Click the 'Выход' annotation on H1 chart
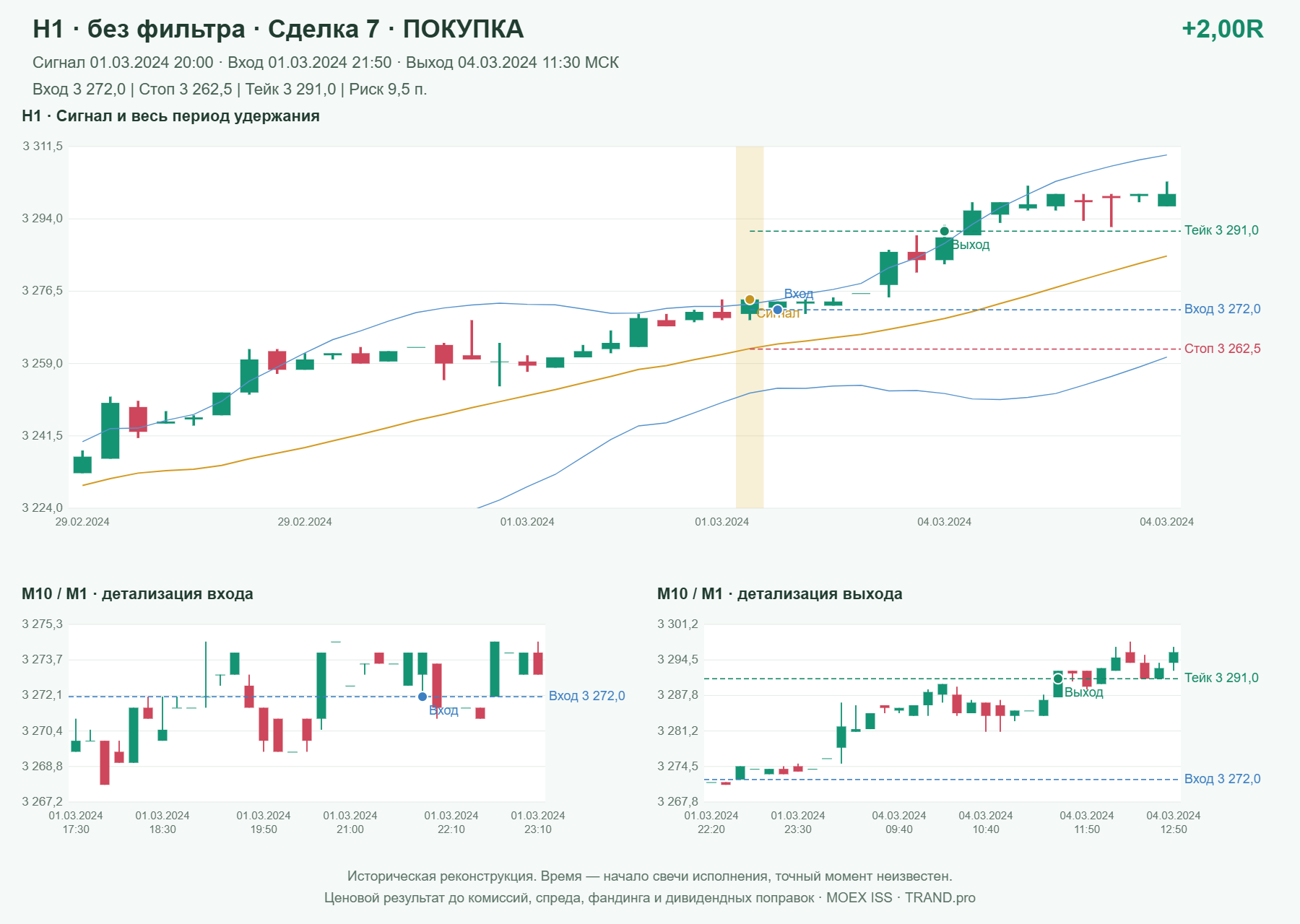 [971, 245]
